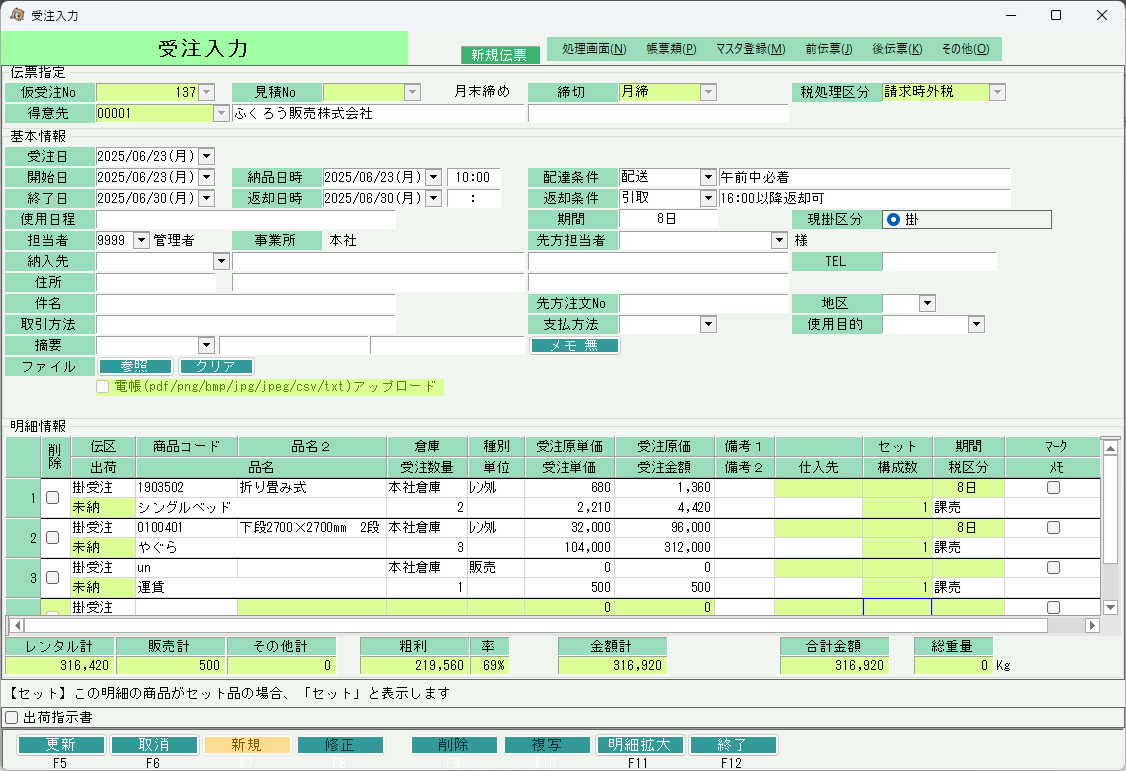Expand the 仮受注No dropdown
1126x771 pixels.
[x=207, y=92]
